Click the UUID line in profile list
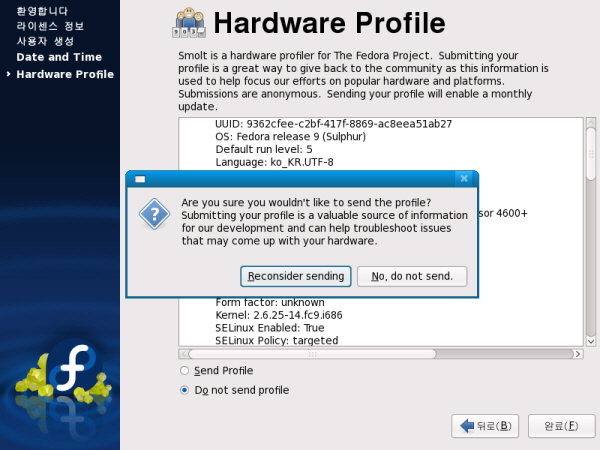Image resolution: width=600 pixels, height=450 pixels. click(x=333, y=124)
